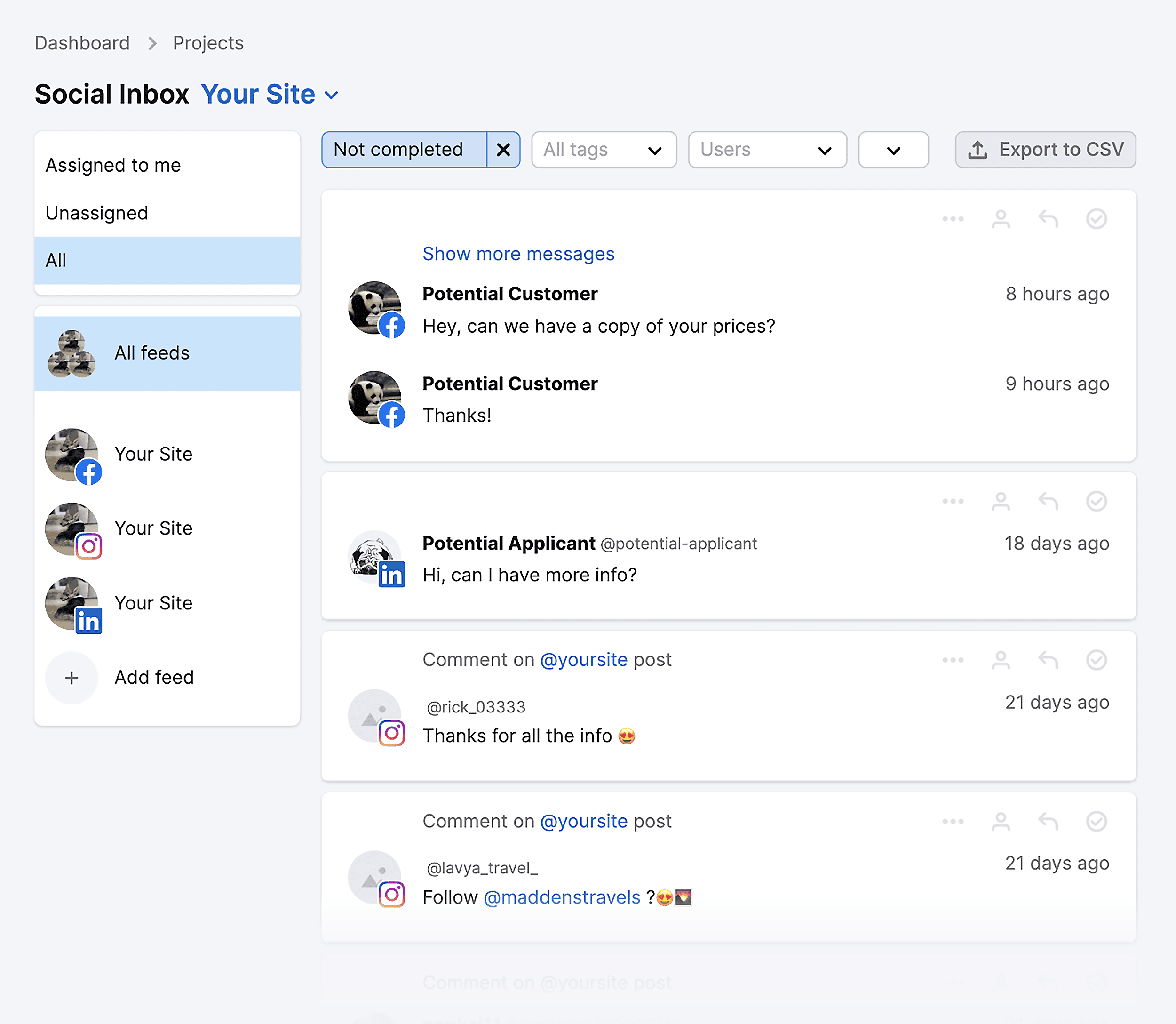The image size is (1176, 1024).
Task: Click the Export to CSV button
Action: tap(1045, 150)
